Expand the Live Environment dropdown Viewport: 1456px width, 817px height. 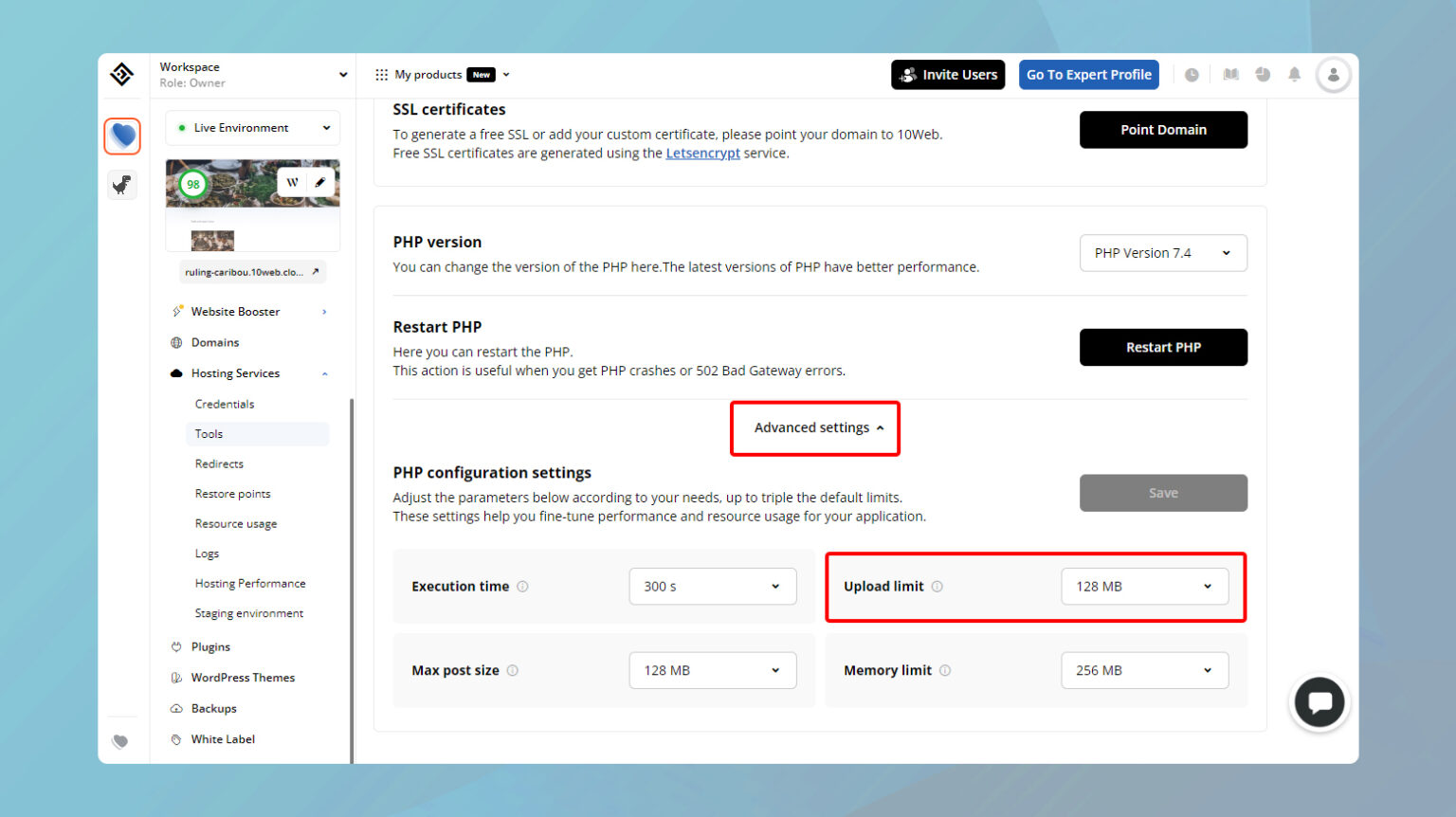click(x=251, y=127)
